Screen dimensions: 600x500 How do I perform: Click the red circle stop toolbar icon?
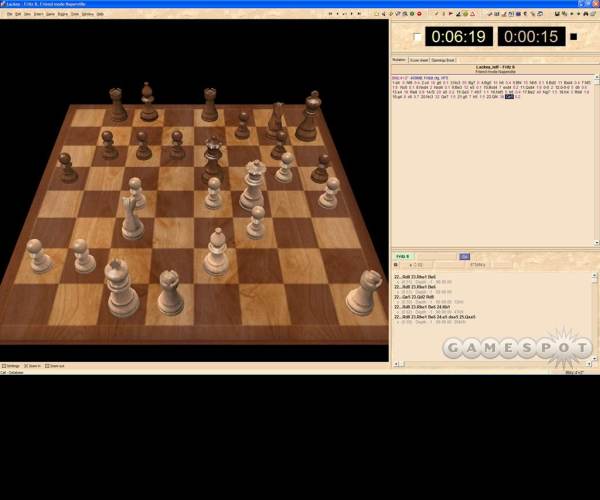(419, 14)
